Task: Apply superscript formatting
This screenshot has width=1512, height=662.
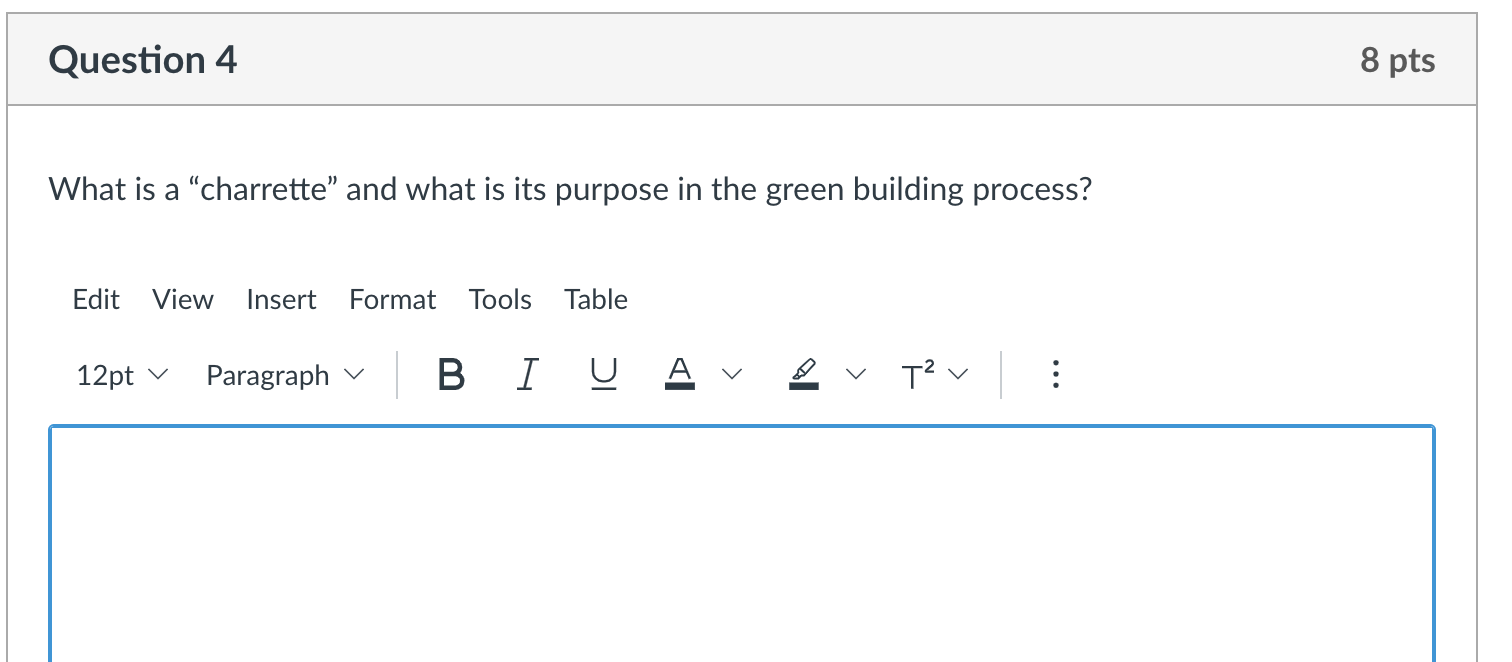Action: (915, 374)
